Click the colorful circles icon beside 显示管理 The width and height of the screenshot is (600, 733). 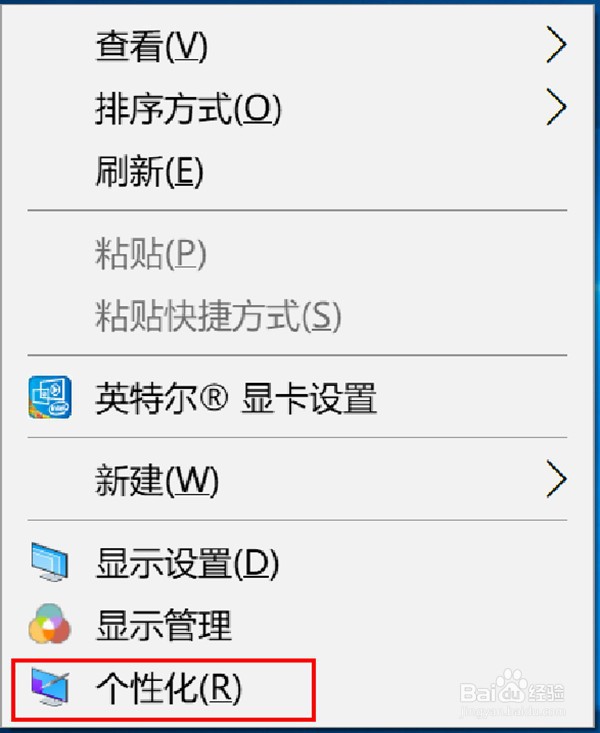click(50, 624)
